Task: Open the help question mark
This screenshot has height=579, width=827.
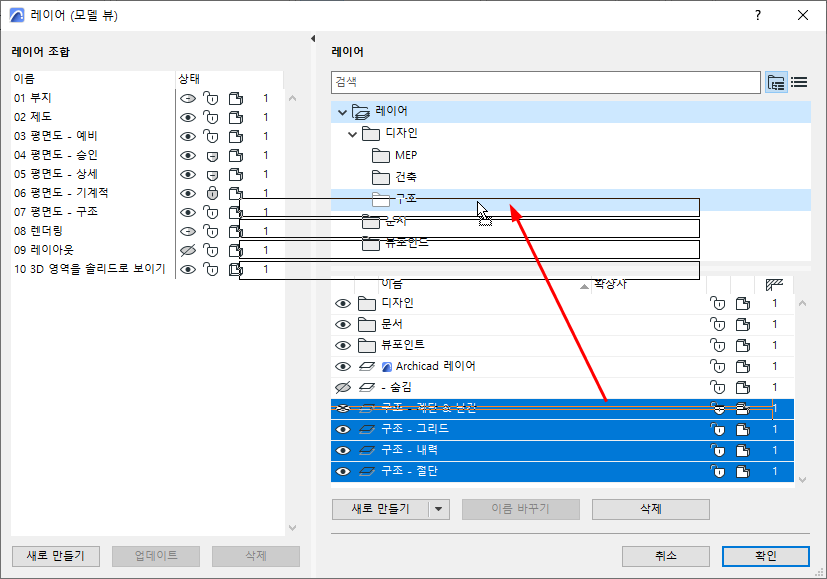Action: coord(758,15)
